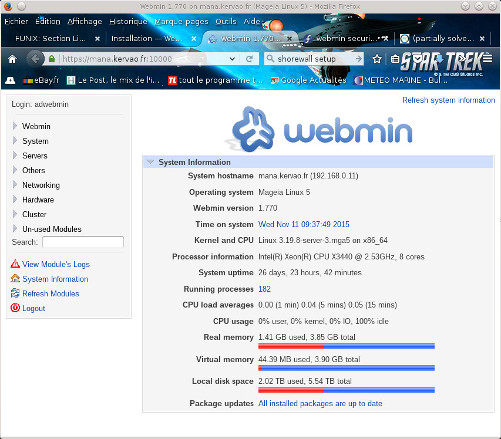Click the time on system link 'Wed Nov 11 09:37:49 2015'
The image size is (501, 439).
pos(304,224)
